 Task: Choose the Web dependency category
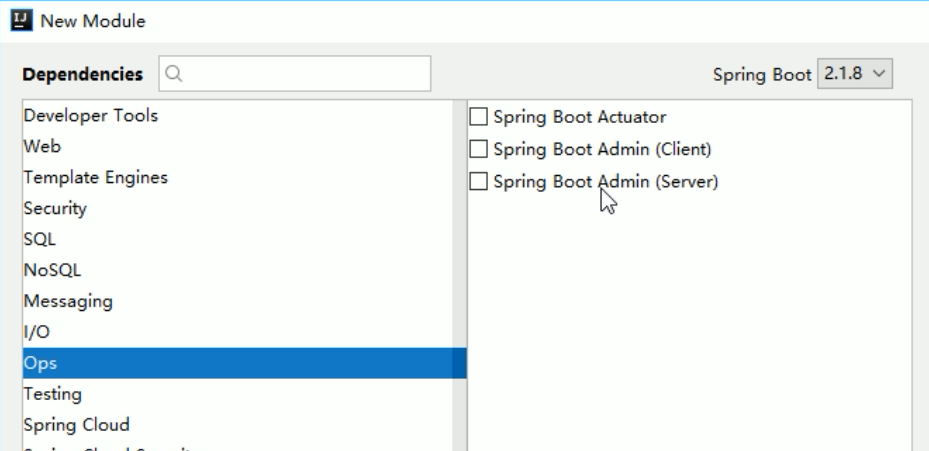point(43,147)
